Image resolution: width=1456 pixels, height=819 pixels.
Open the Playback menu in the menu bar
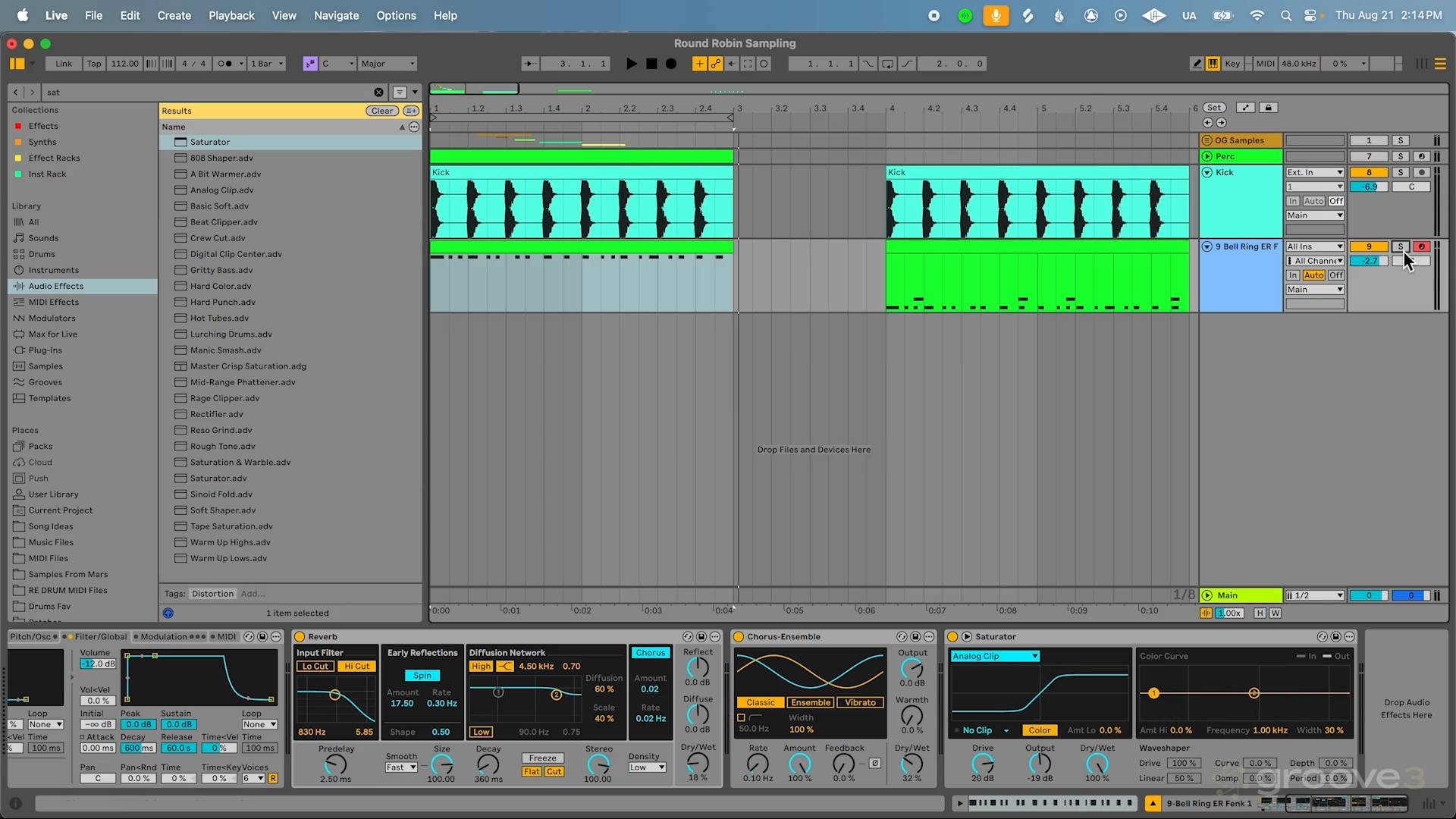[x=231, y=15]
